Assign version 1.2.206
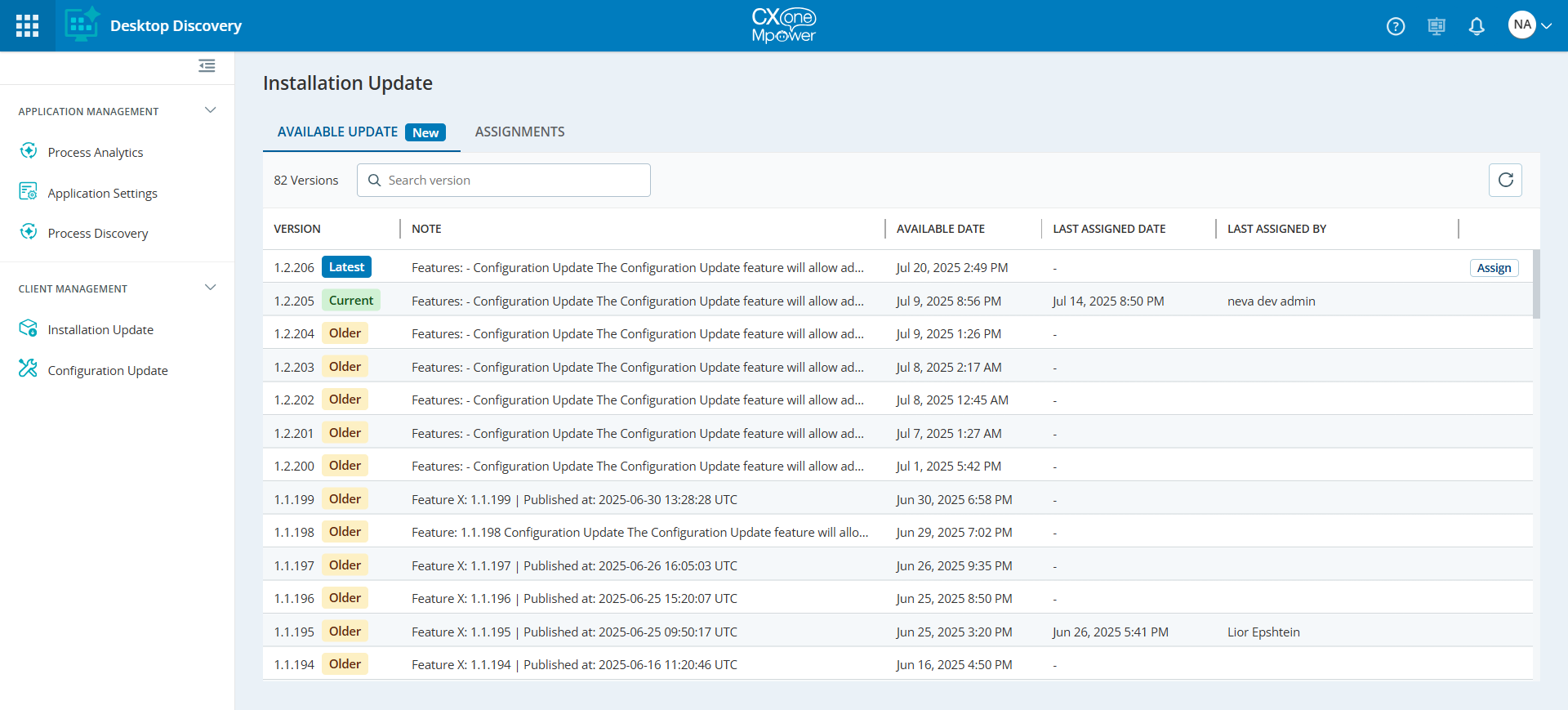Viewport: 1568px width, 710px height. click(1494, 268)
